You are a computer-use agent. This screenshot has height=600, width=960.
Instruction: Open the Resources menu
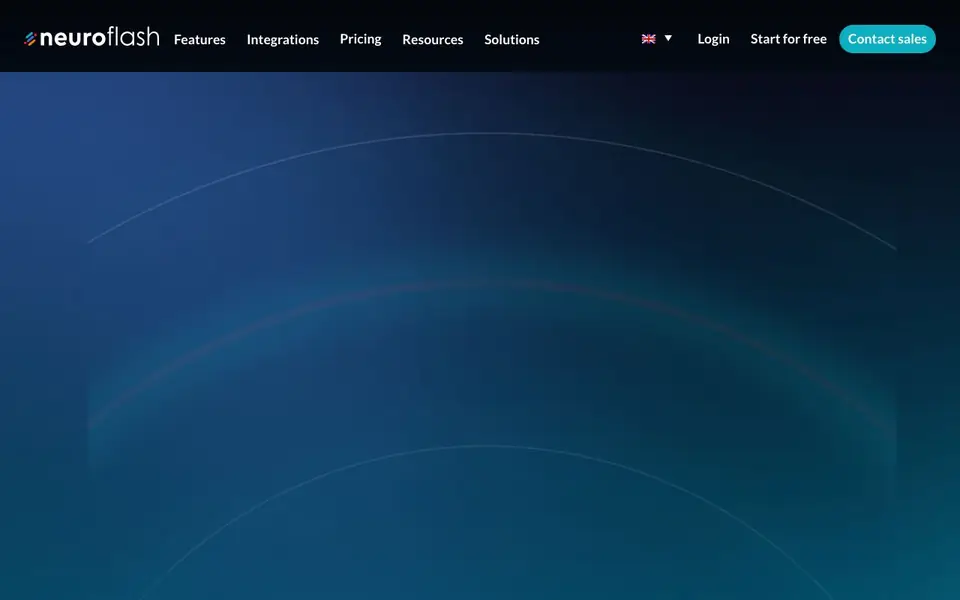tap(433, 39)
